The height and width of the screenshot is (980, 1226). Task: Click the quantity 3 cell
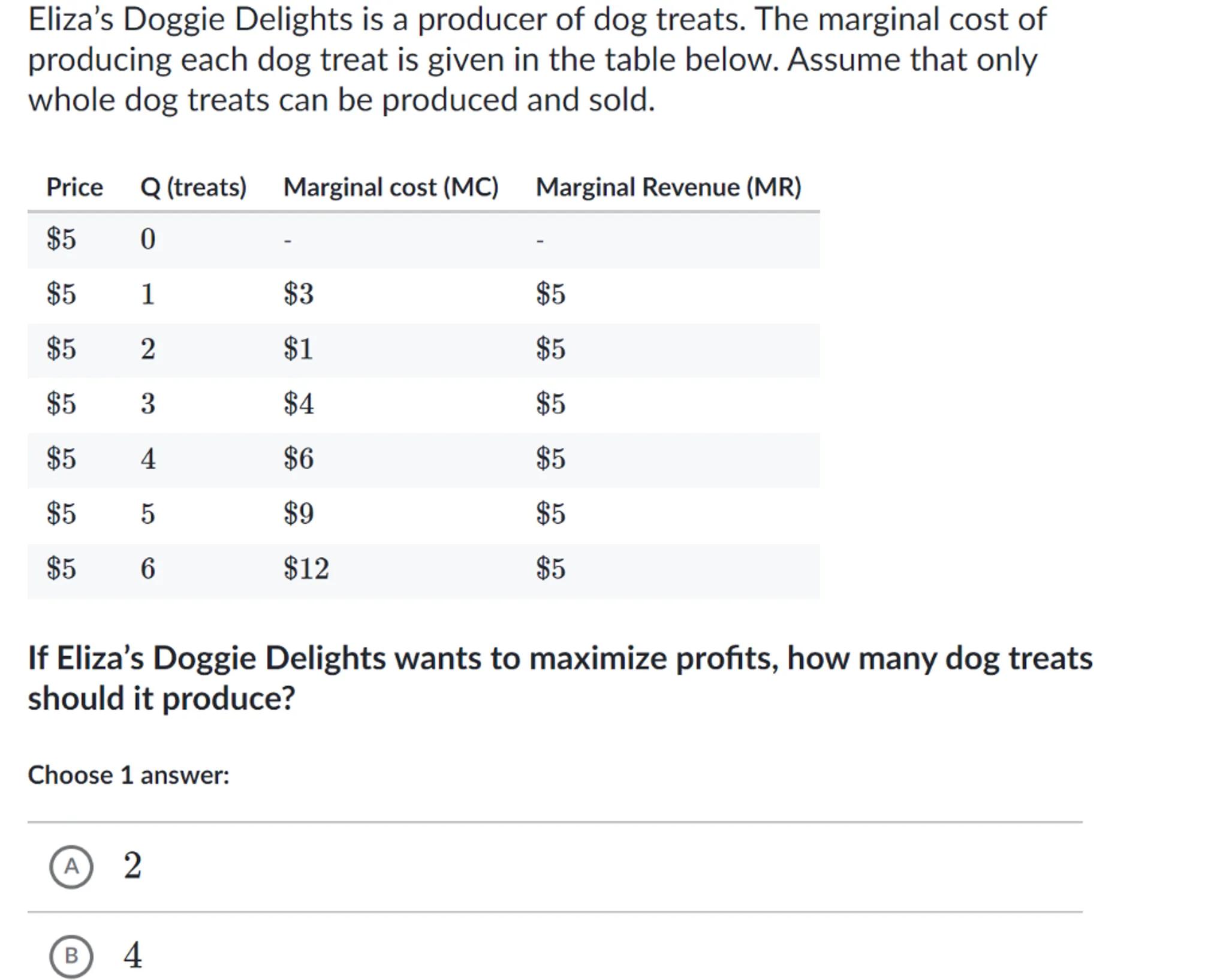pyautogui.click(x=148, y=403)
